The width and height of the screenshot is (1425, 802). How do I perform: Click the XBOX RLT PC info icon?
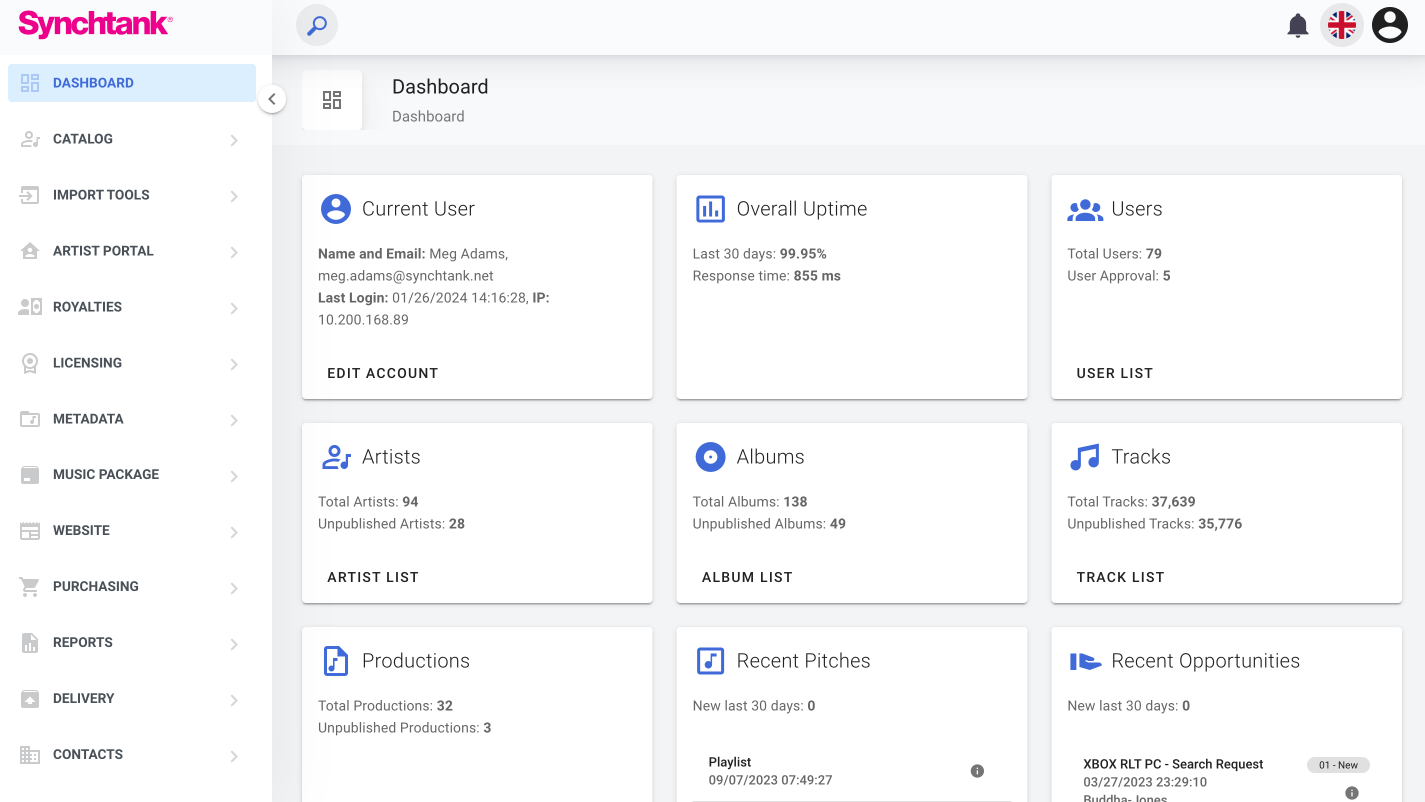pyautogui.click(x=1351, y=793)
